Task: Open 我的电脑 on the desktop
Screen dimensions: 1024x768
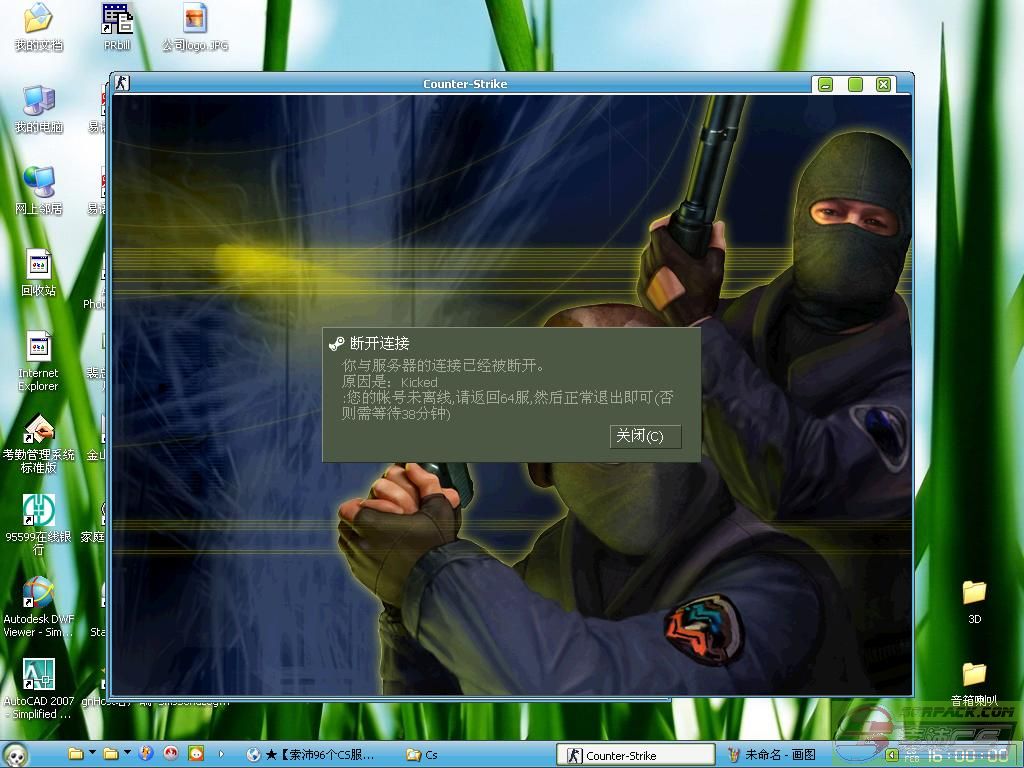Action: pos(38,101)
